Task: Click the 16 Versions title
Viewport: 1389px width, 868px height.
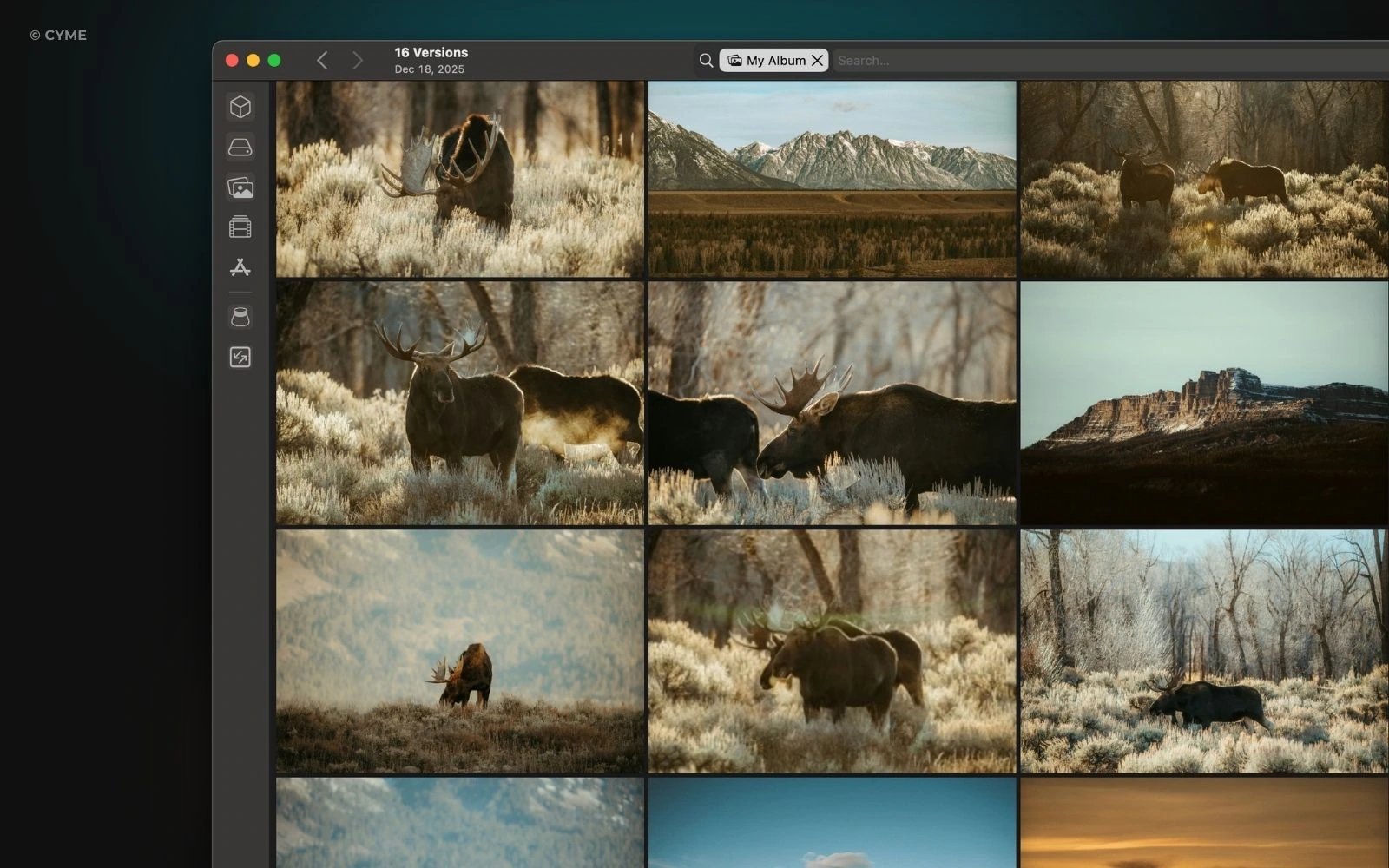Action: tap(431, 53)
